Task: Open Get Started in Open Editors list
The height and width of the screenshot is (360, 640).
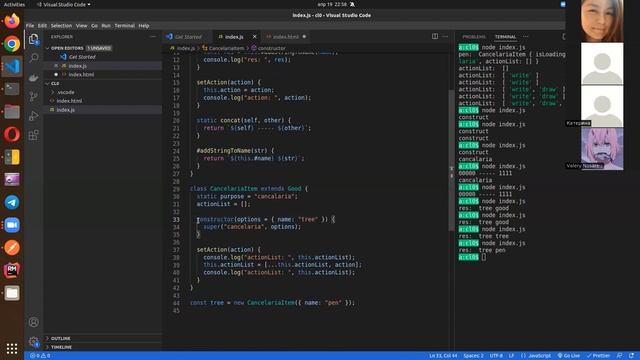Action: pyautogui.click(x=103, y=57)
